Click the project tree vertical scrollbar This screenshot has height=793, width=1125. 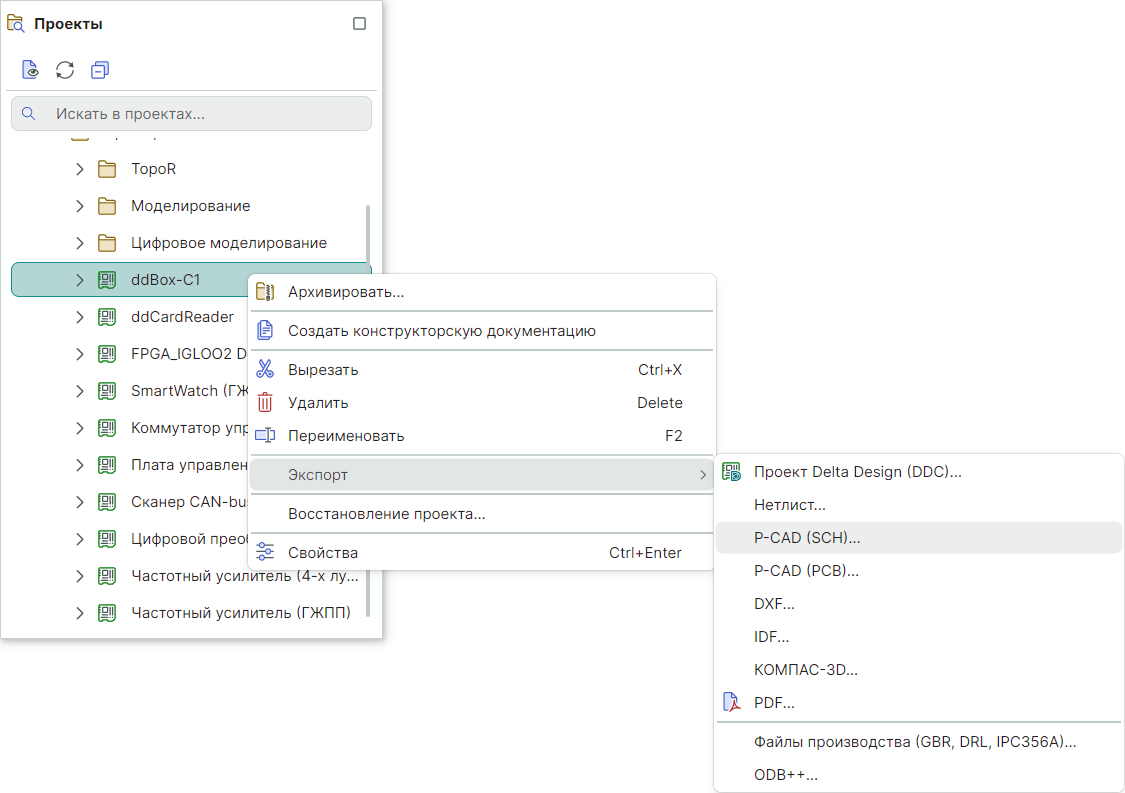368,400
